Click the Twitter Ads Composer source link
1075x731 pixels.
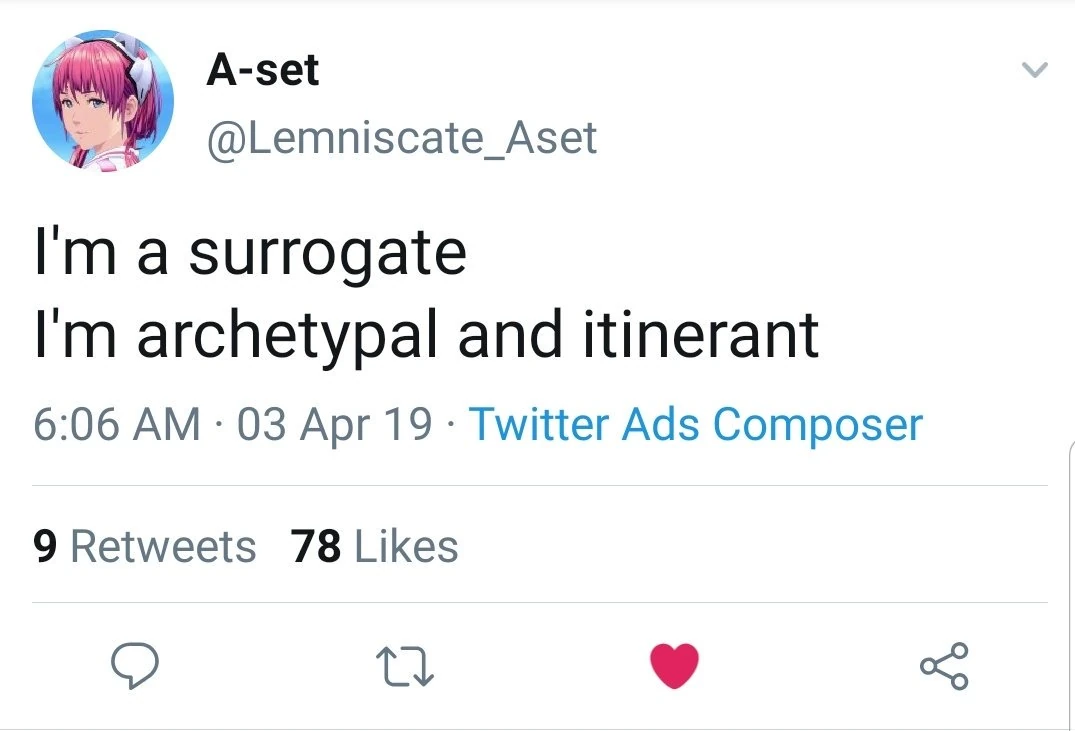pos(695,424)
